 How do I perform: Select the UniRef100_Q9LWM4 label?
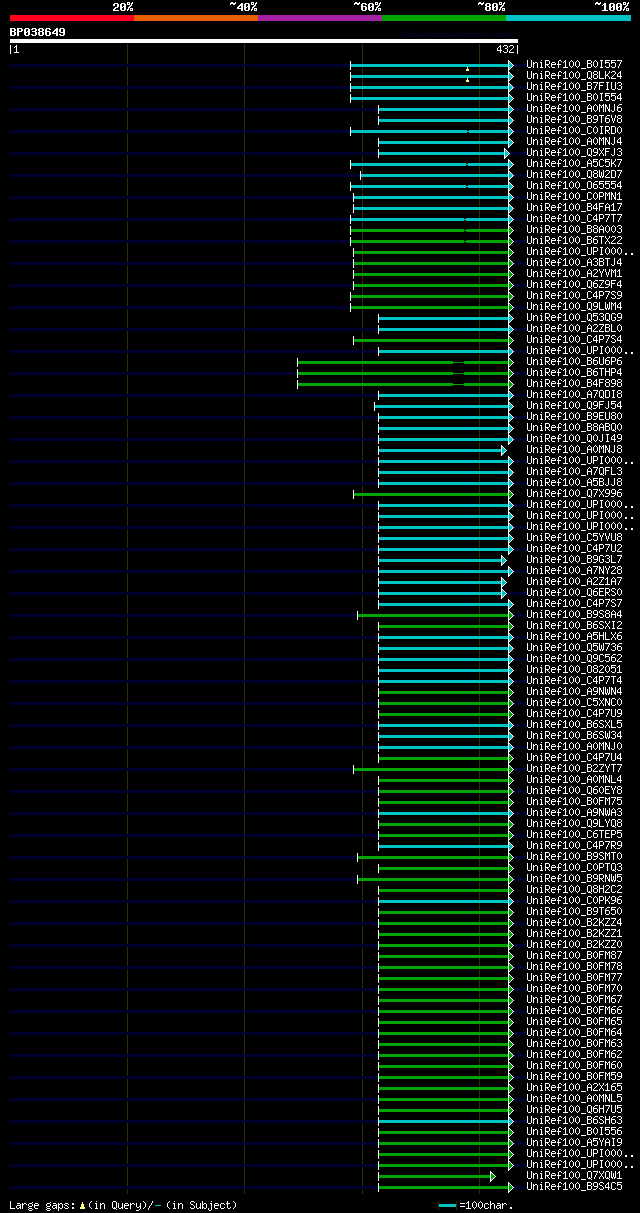tap(574, 306)
